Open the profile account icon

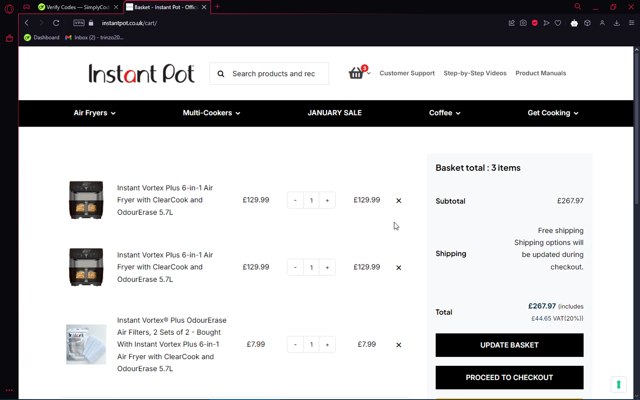pyautogui.click(x=602, y=23)
